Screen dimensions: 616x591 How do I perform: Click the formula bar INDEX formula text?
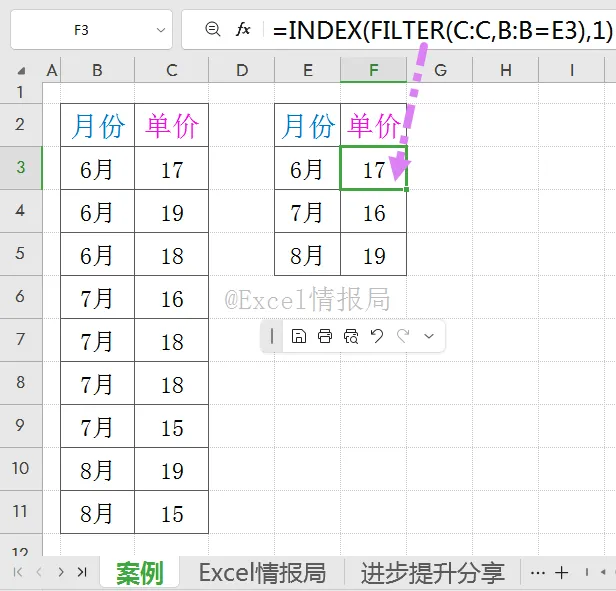tap(442, 30)
